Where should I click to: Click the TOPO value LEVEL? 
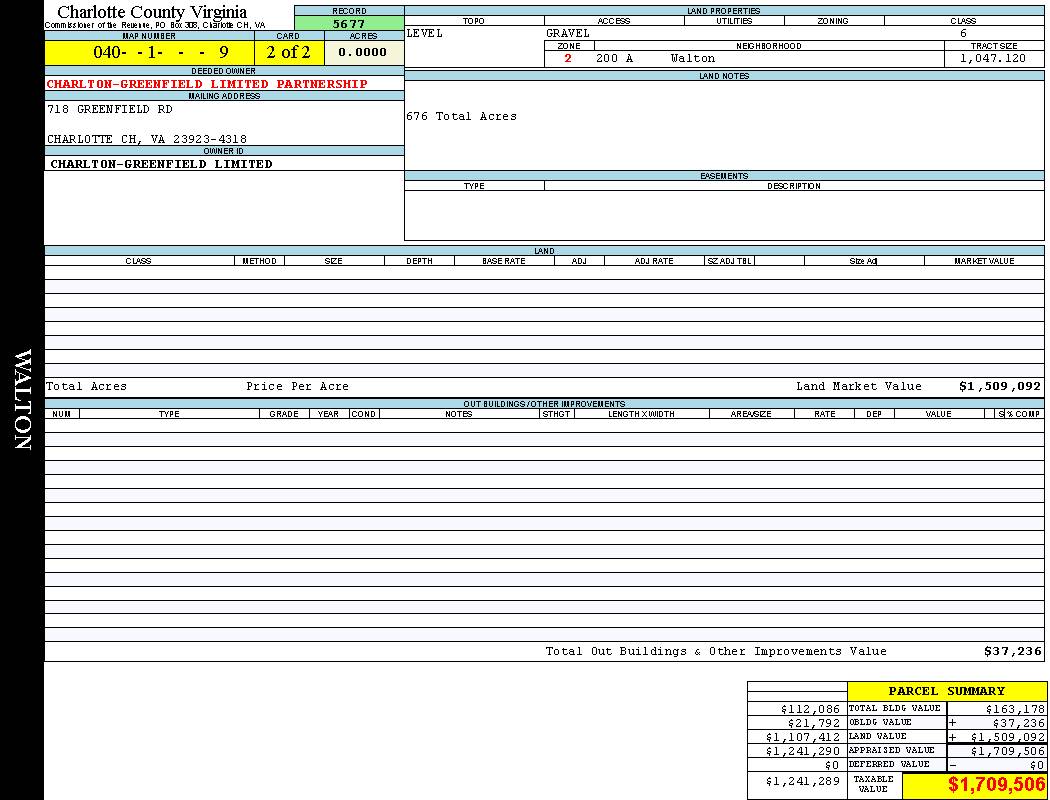(x=424, y=33)
